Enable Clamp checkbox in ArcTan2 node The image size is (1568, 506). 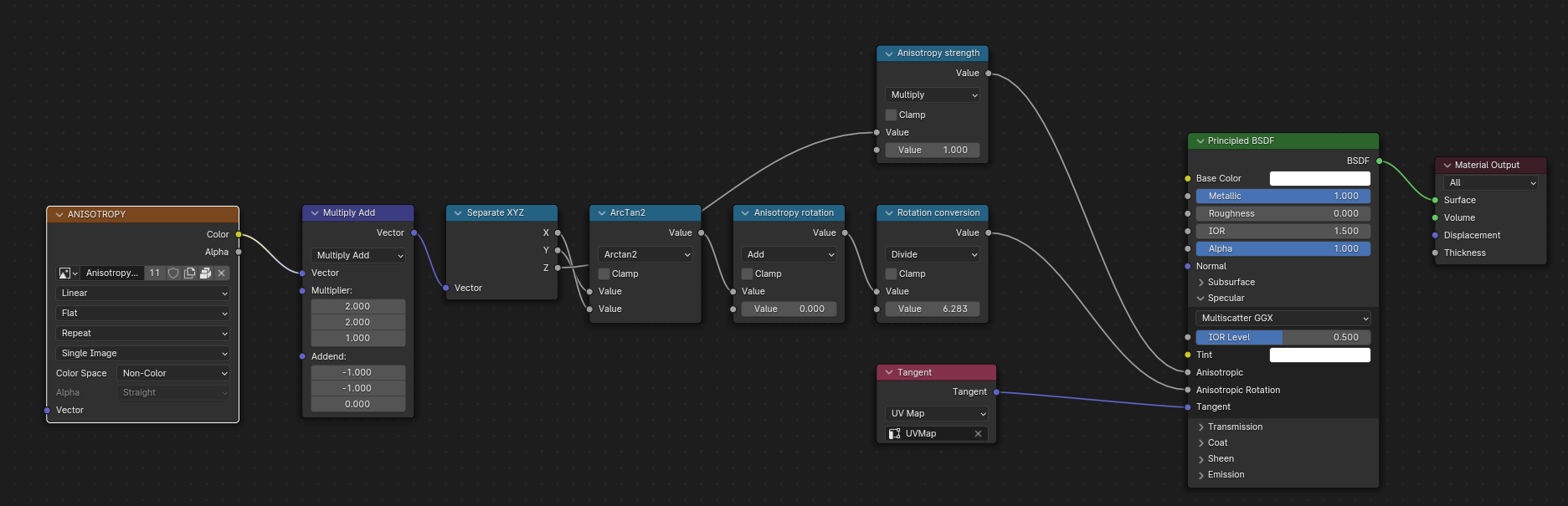tap(604, 274)
